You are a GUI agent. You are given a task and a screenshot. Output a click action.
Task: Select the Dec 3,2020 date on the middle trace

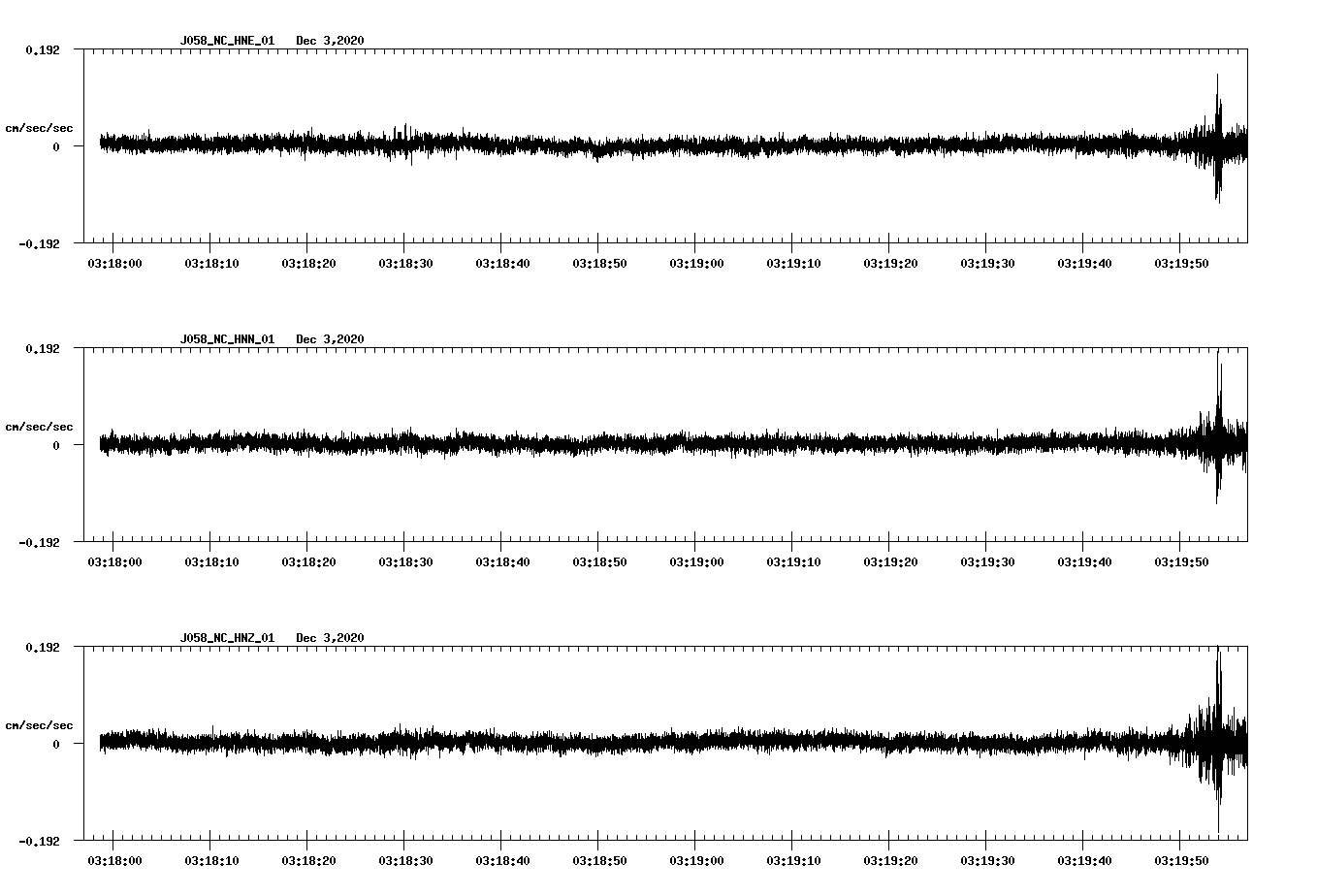331,339
